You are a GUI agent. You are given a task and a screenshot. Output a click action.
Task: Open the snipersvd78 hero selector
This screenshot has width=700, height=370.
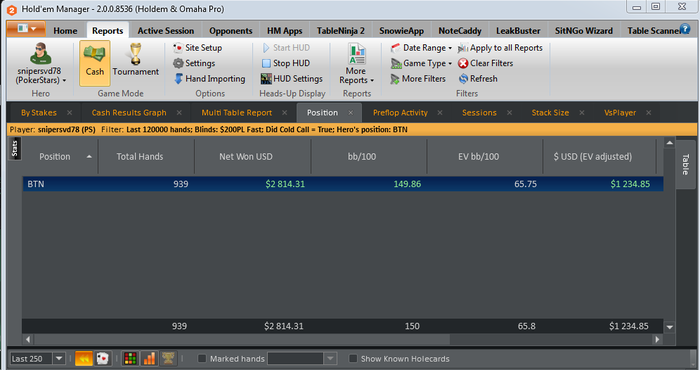(x=41, y=64)
